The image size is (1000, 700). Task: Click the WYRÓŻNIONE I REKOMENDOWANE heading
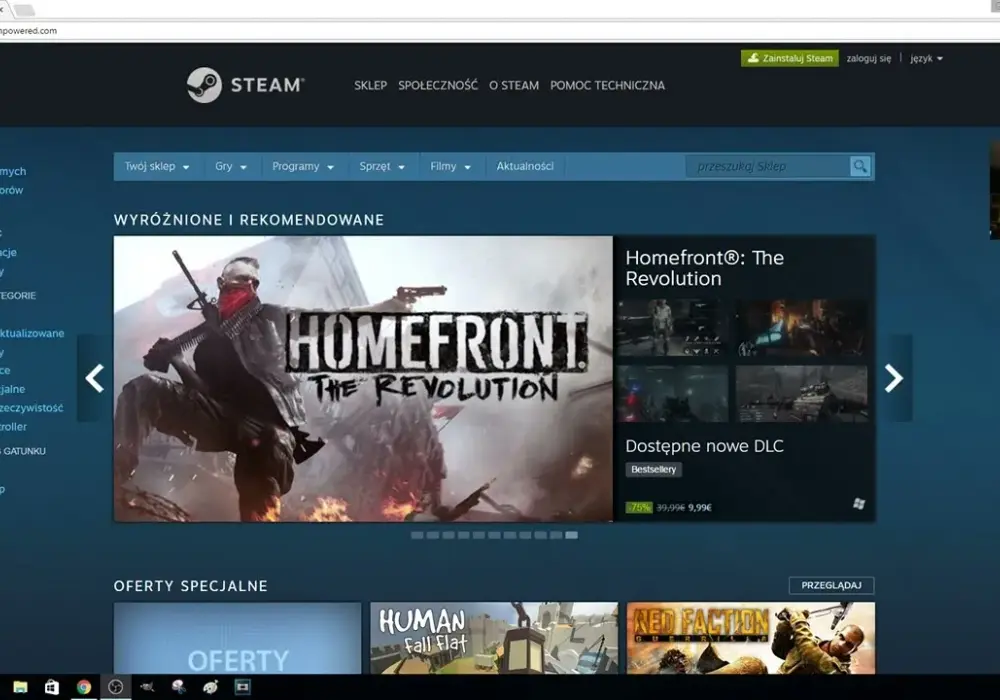point(249,220)
